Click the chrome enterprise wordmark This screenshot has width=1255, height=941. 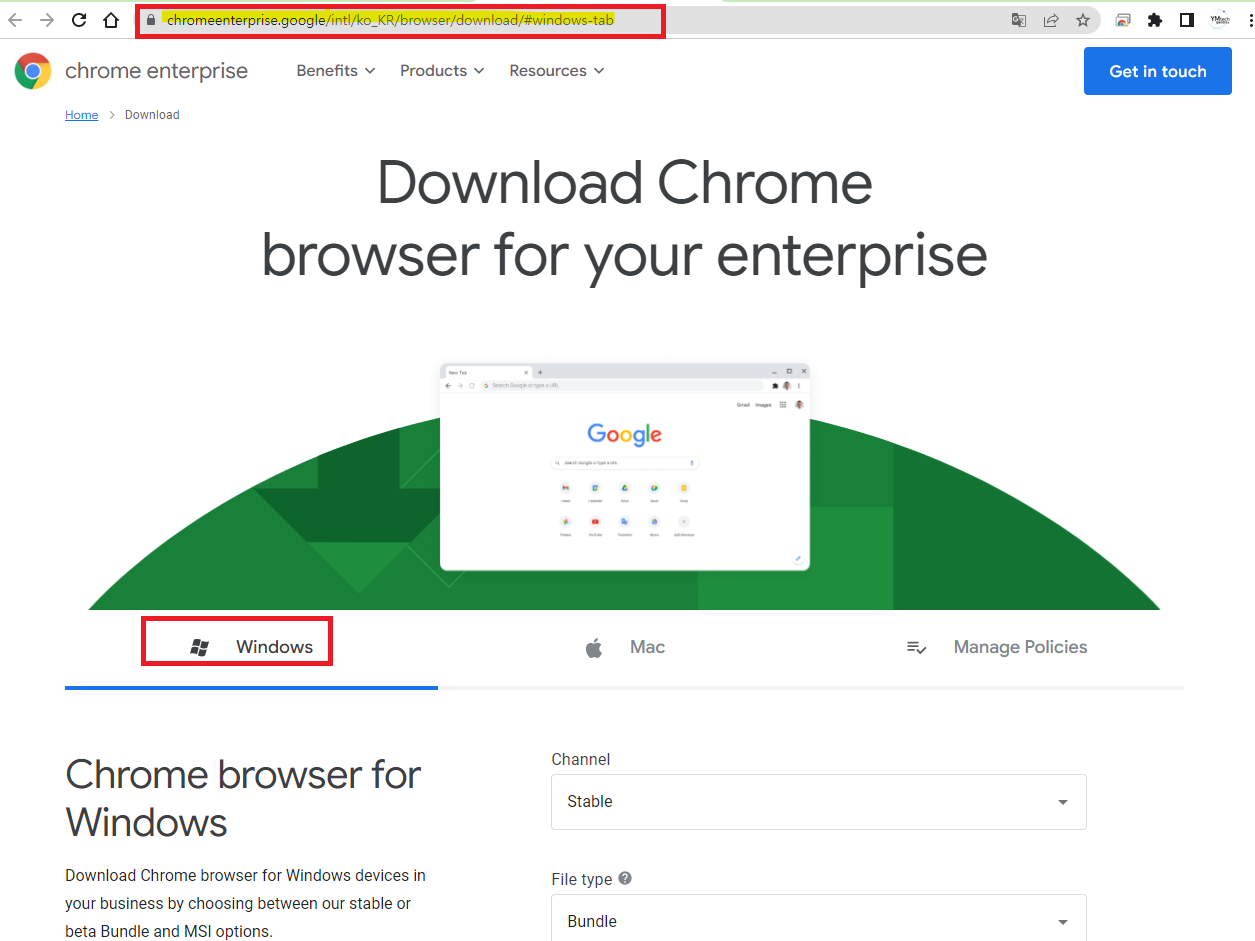coord(156,71)
